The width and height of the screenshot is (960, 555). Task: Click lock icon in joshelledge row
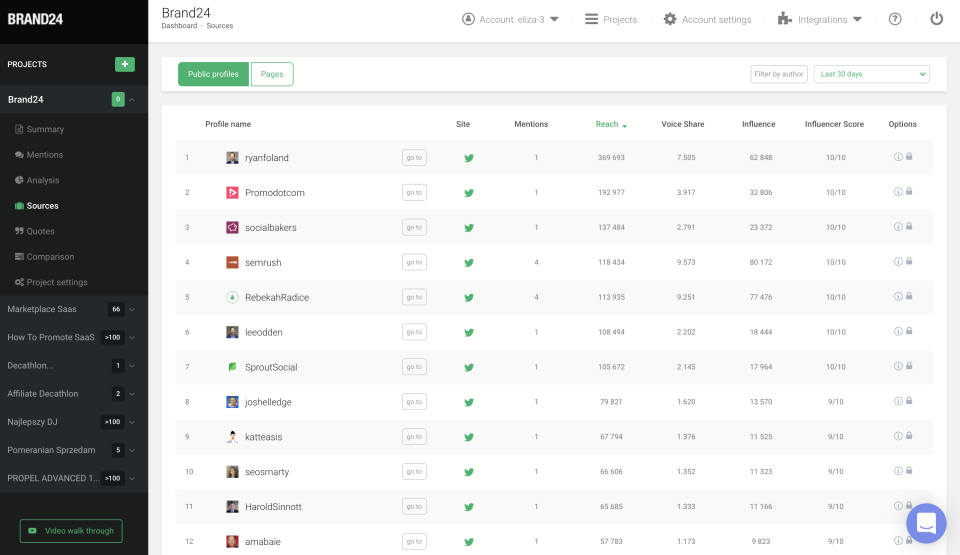[909, 401]
